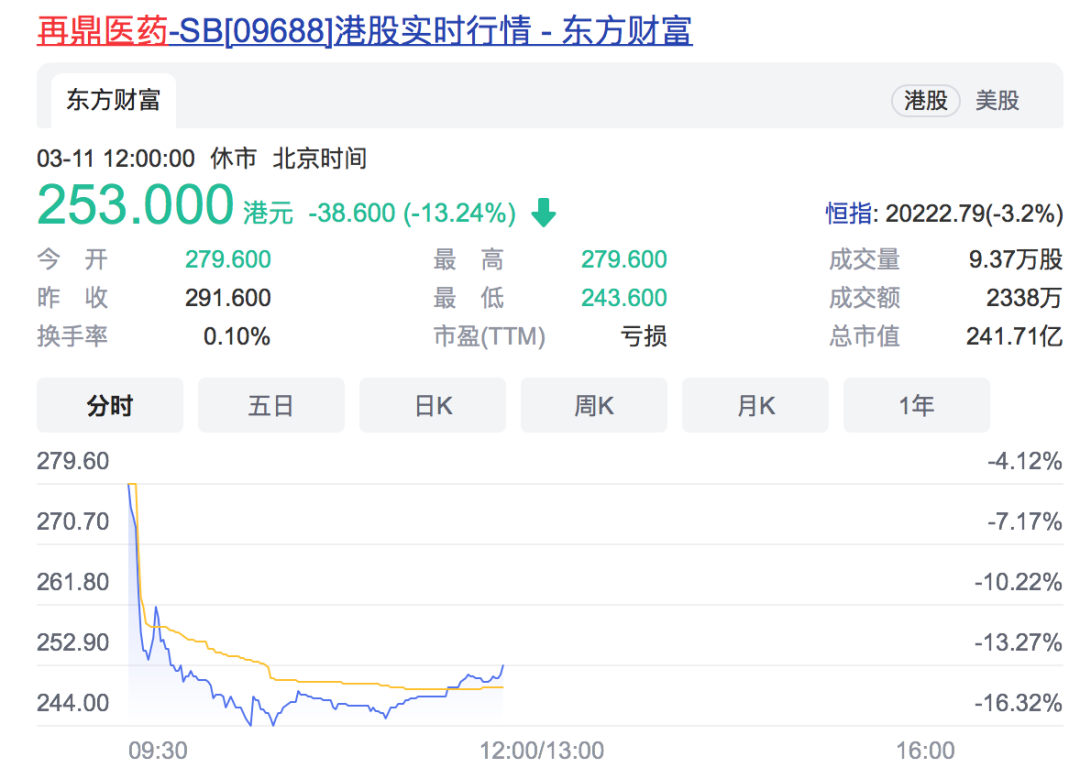This screenshot has width=1080, height=768.
Task: Open the 日K daily candlestick chart
Action: point(432,405)
